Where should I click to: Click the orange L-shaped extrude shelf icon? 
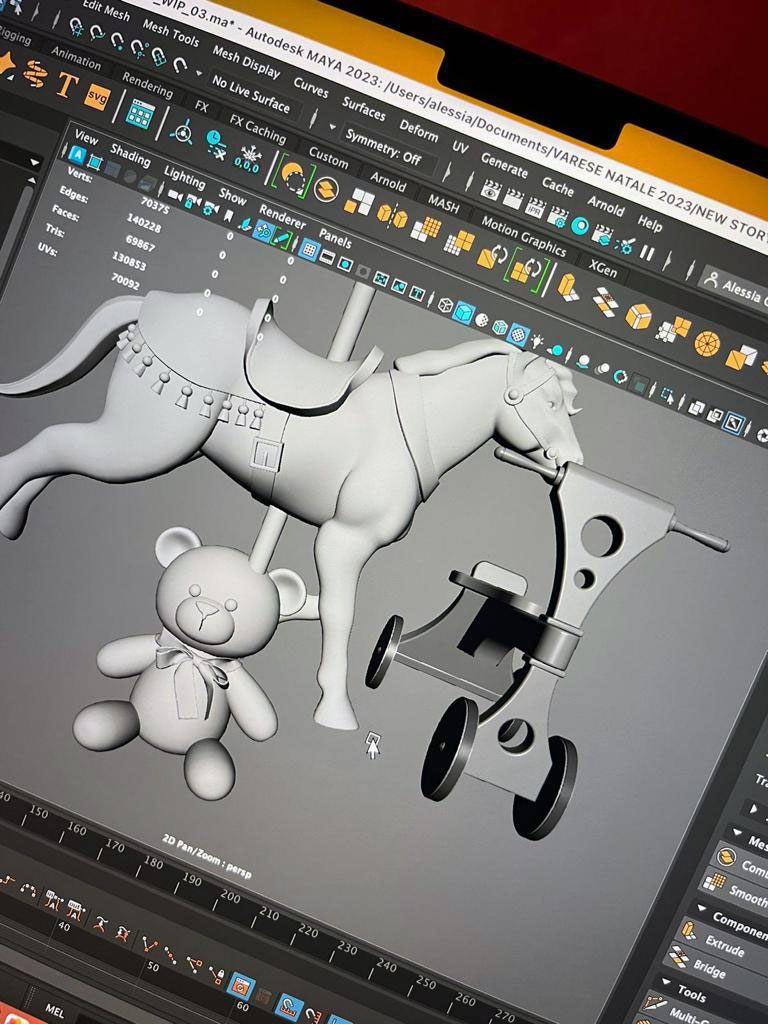pyautogui.click(x=567, y=287)
